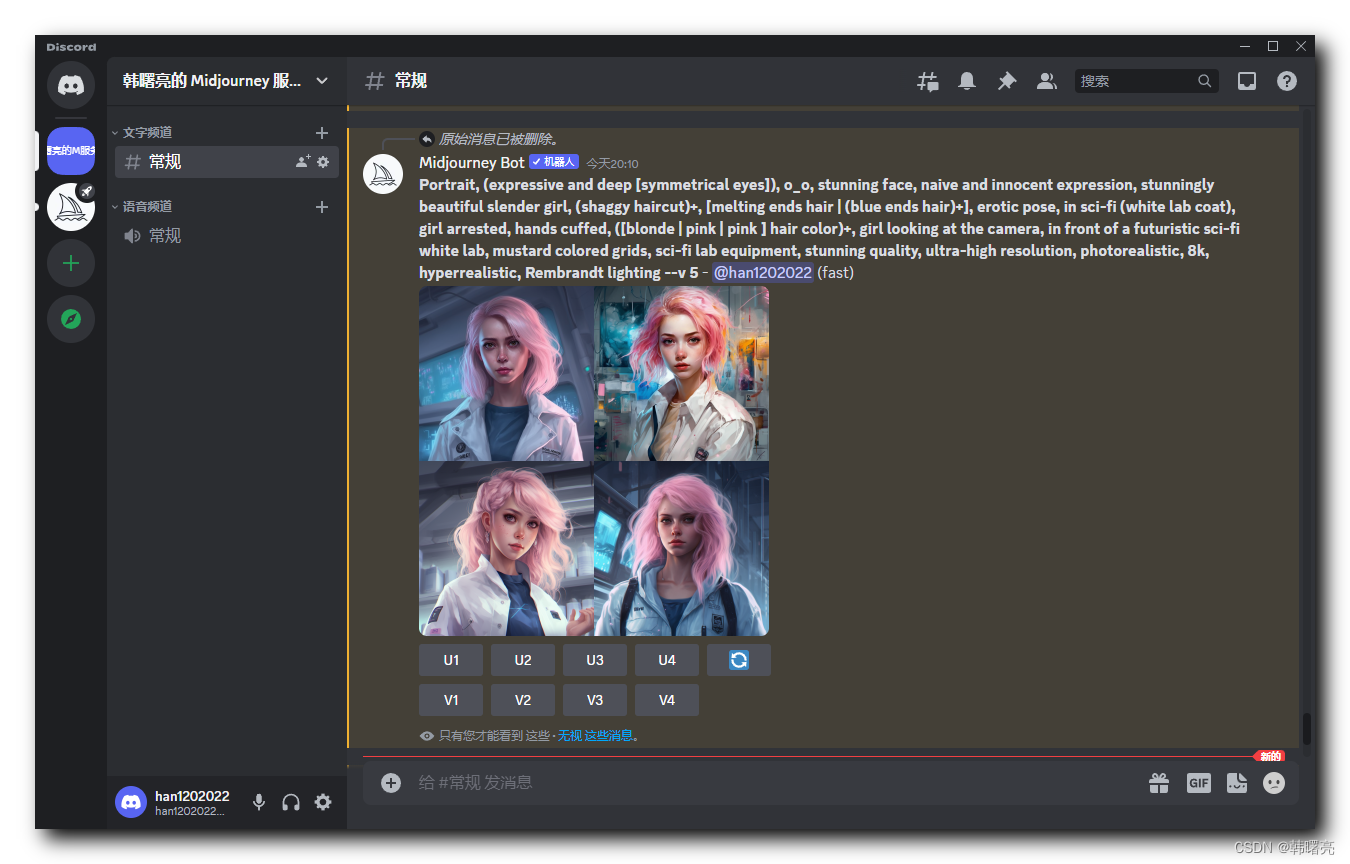1350x864 pixels.
Task: Open the emoji picker
Action: [x=1274, y=783]
